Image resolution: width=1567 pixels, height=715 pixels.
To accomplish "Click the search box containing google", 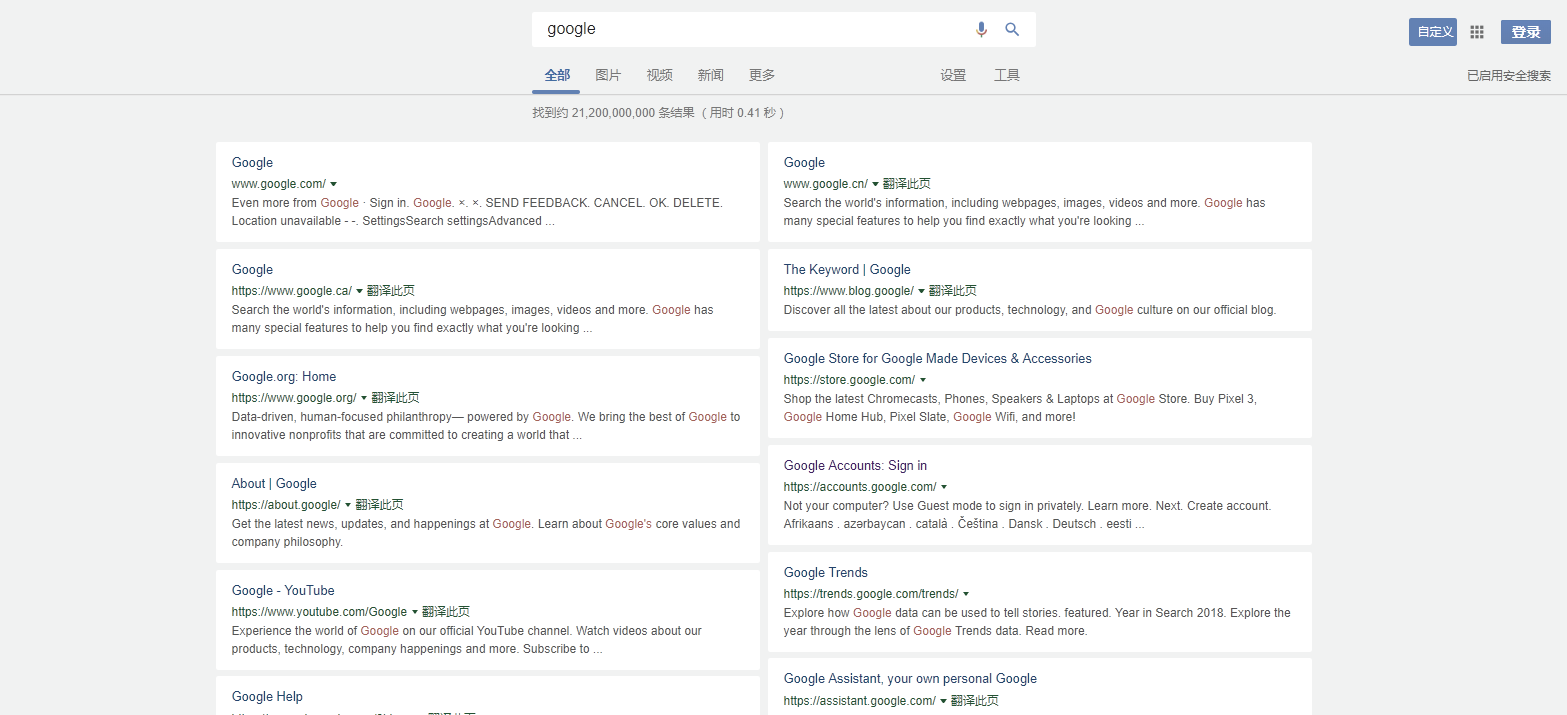I will pos(750,29).
